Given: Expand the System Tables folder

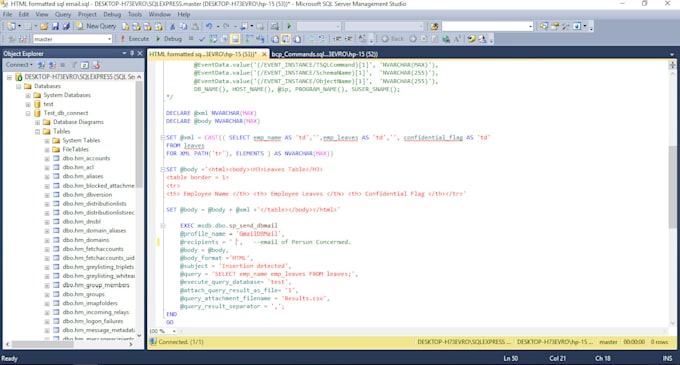Looking at the screenshot, I should (47, 140).
